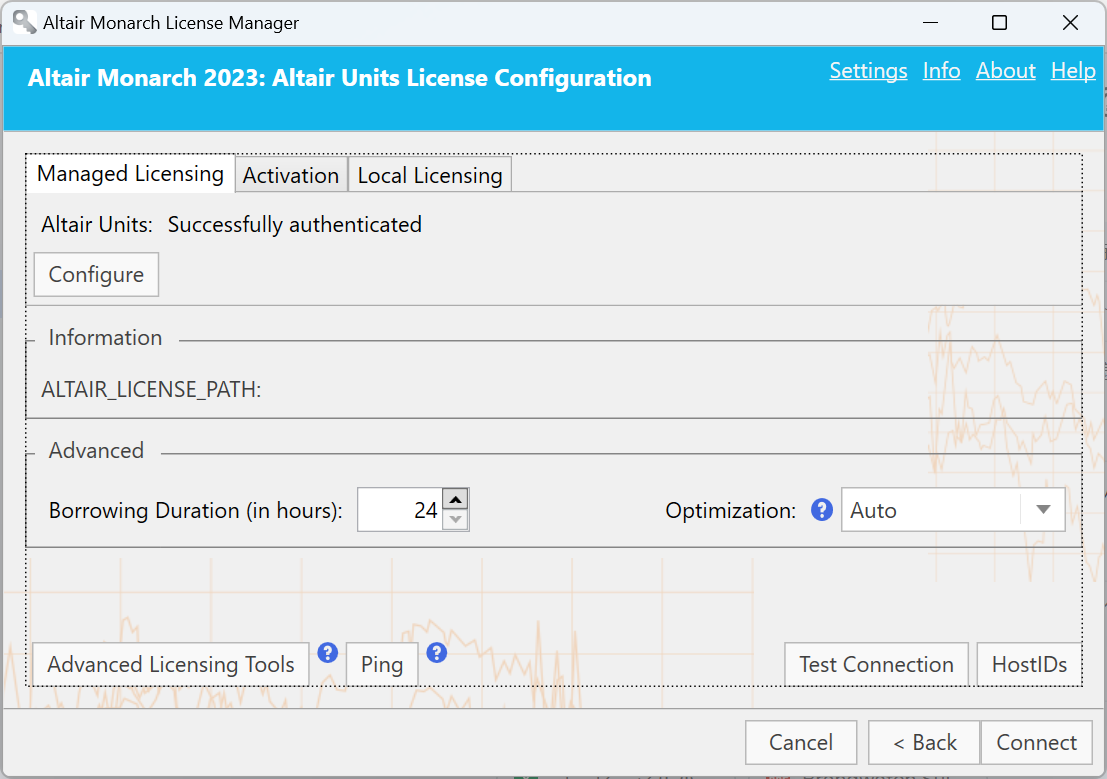Click the Configure button for Altair Units

tap(96, 275)
